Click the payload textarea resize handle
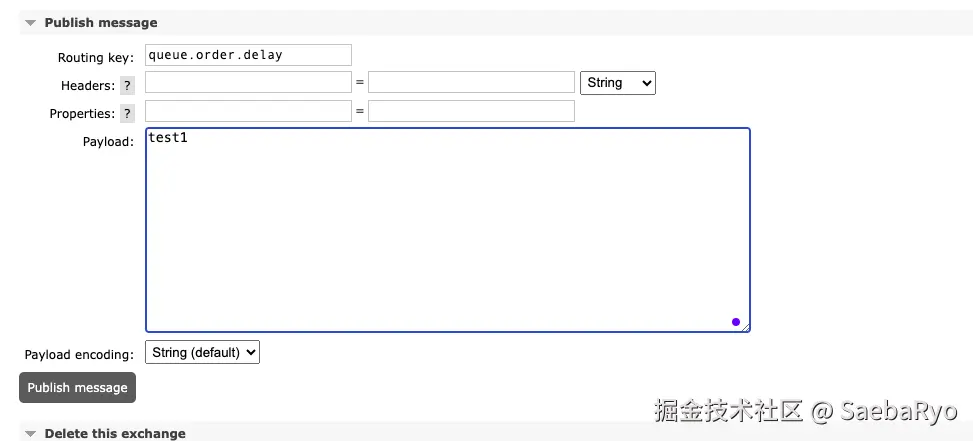 [745, 327]
